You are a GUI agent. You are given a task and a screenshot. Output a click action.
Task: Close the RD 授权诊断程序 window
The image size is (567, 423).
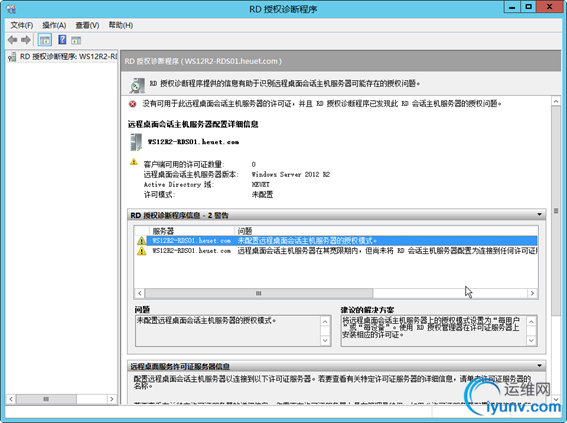pos(550,7)
